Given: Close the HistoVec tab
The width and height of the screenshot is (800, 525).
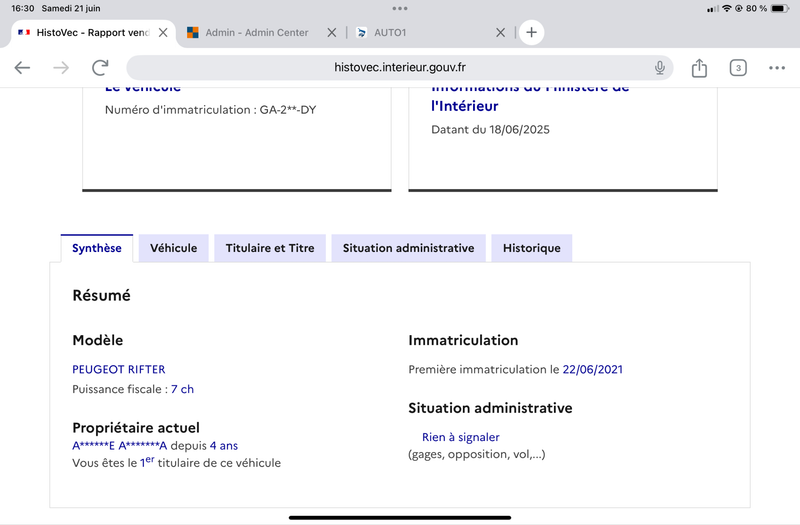Looking at the screenshot, I should tap(163, 33).
